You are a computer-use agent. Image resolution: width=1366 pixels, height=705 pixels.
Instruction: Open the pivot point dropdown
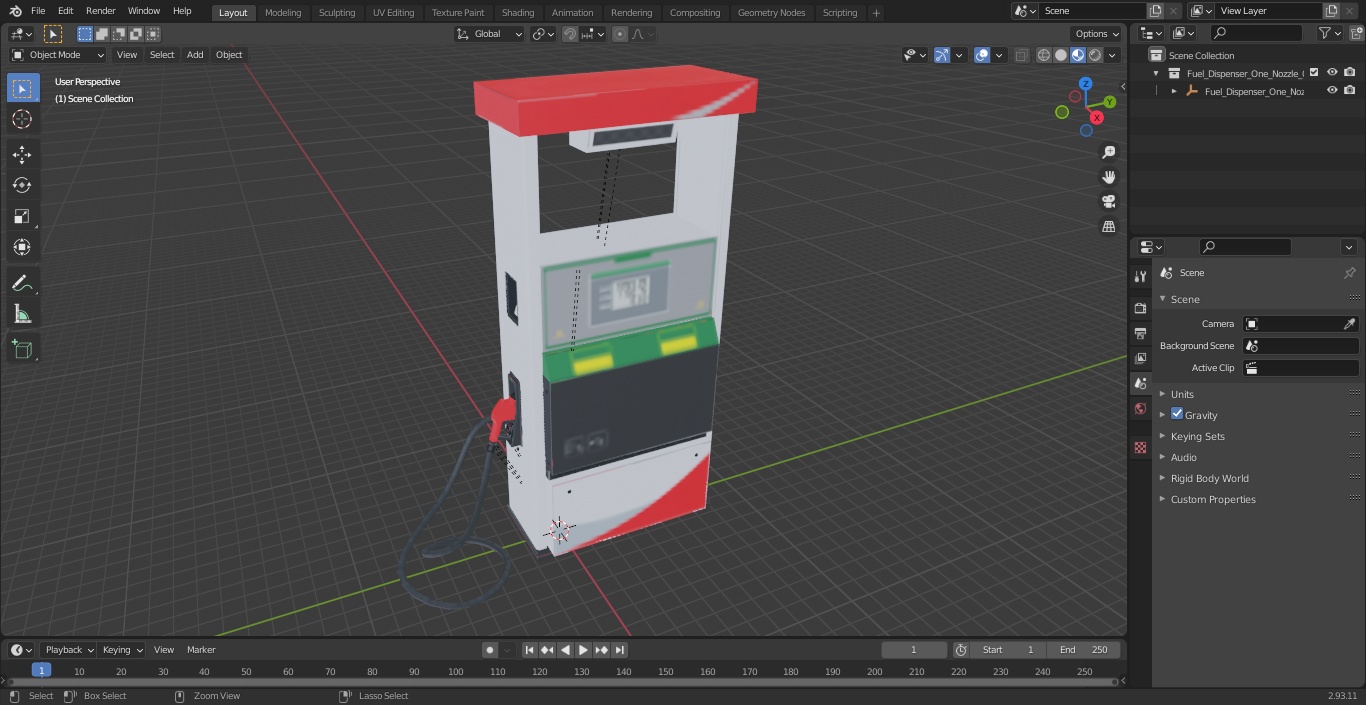(x=543, y=34)
